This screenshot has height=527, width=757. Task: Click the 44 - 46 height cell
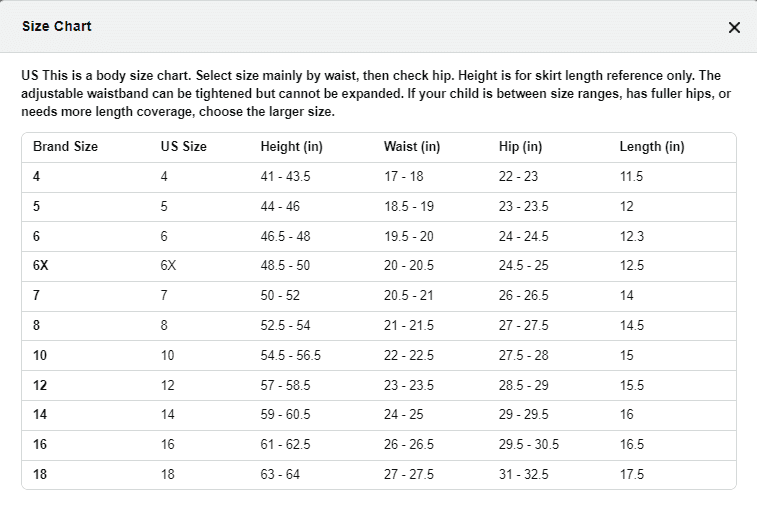click(x=280, y=207)
